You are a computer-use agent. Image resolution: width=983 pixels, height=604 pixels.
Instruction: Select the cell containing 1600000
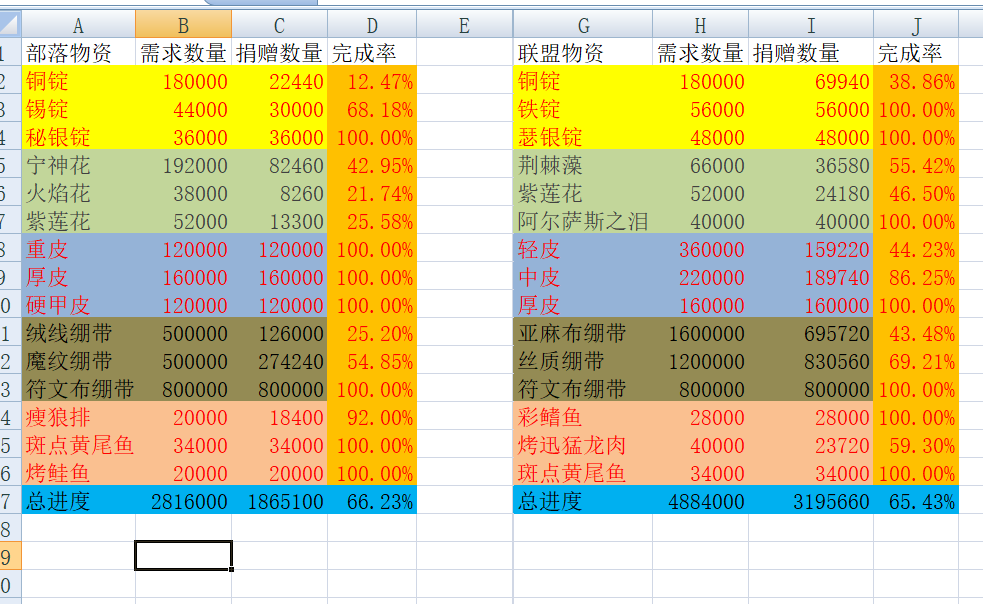(700, 333)
